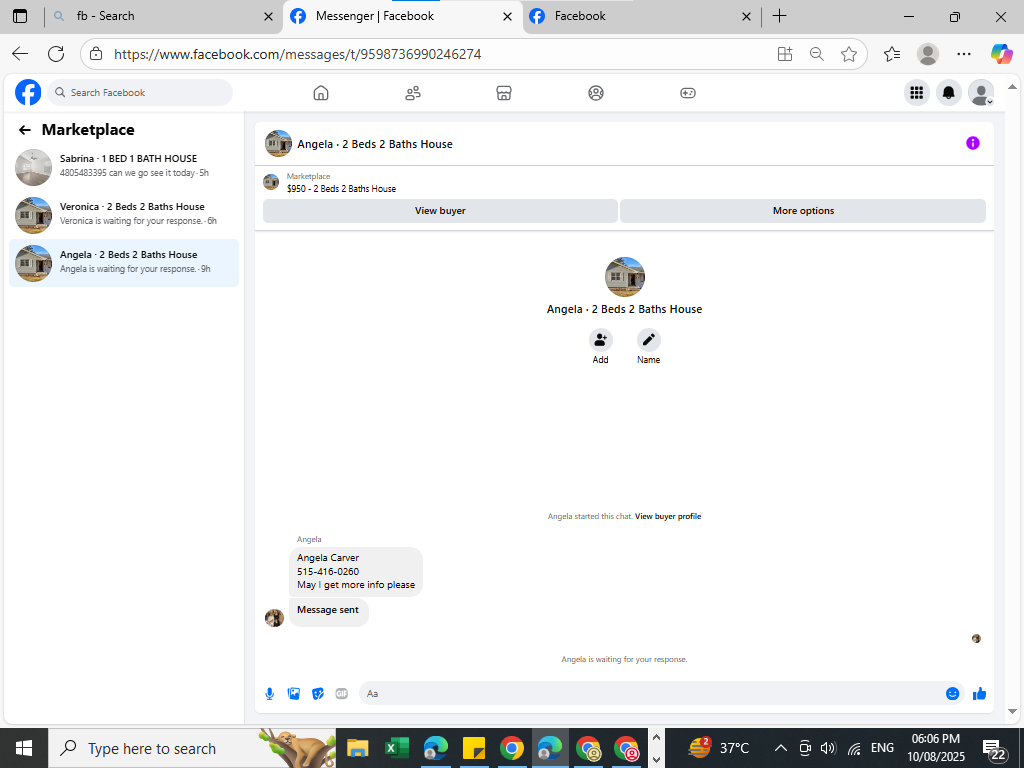Click the ENG language indicator
This screenshot has height=768, width=1024.
pyautogui.click(x=882, y=748)
